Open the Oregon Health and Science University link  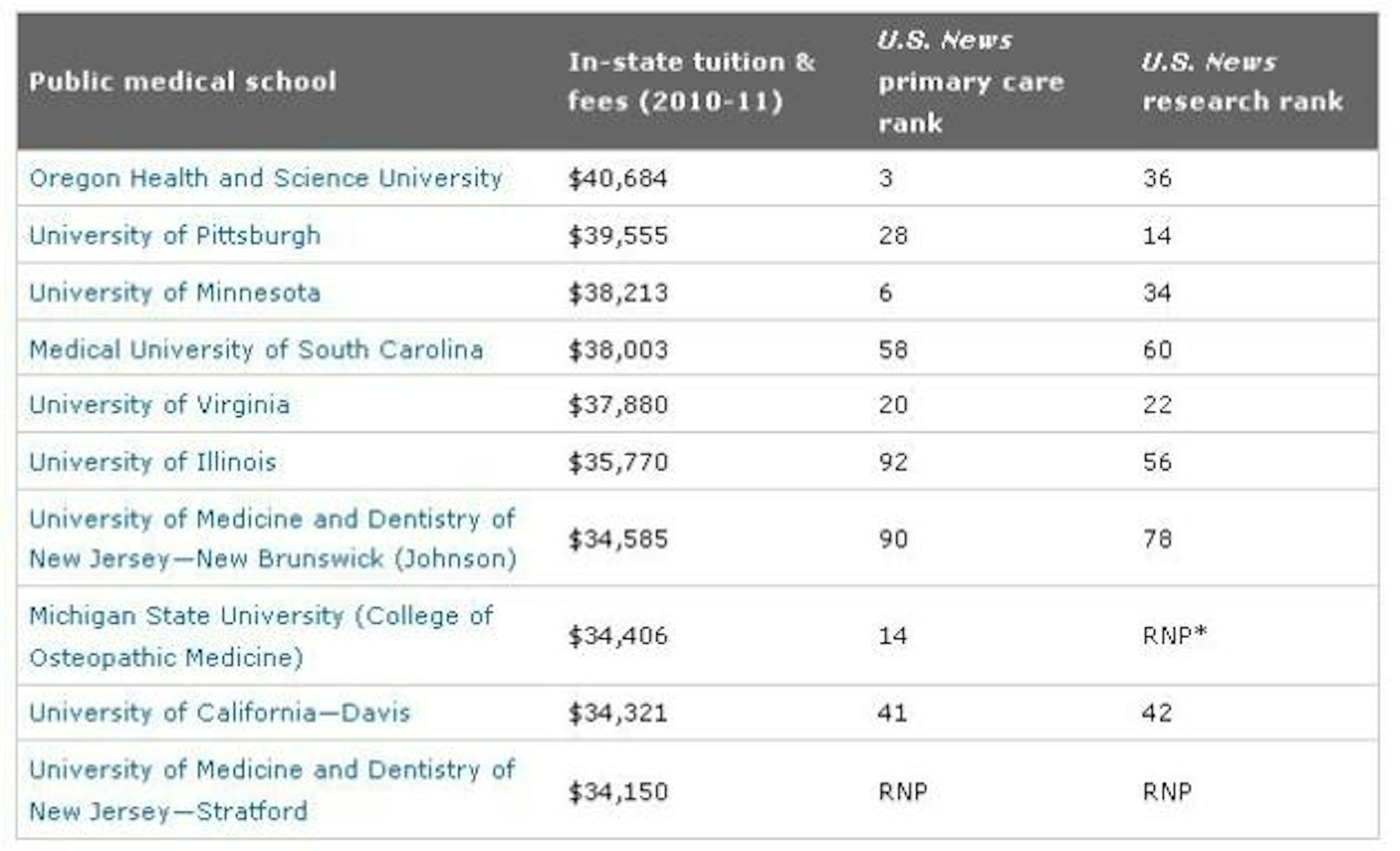coord(266,178)
